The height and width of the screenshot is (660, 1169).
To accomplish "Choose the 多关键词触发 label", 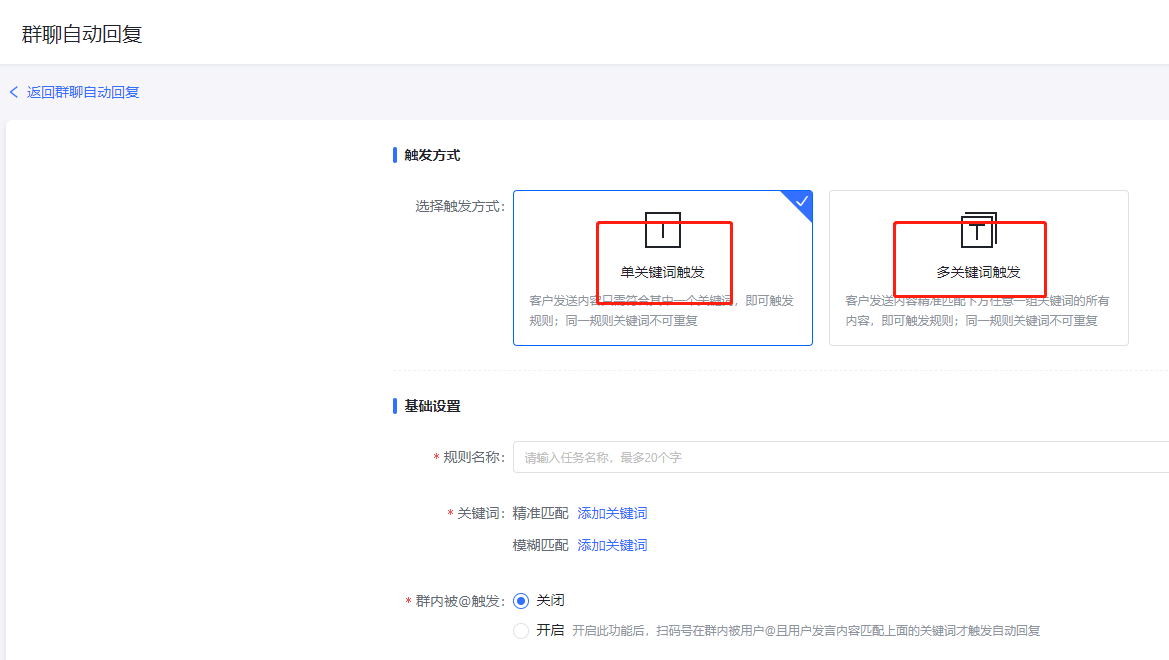I will pyautogui.click(x=978, y=272).
